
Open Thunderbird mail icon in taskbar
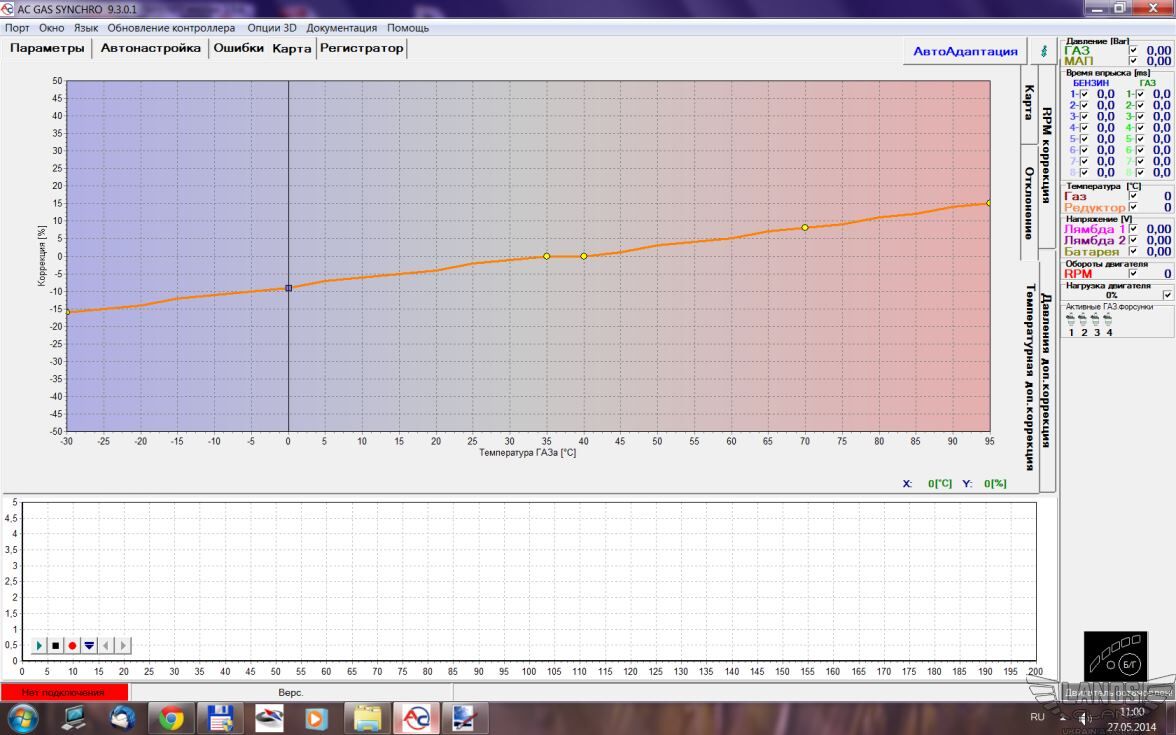(122, 718)
